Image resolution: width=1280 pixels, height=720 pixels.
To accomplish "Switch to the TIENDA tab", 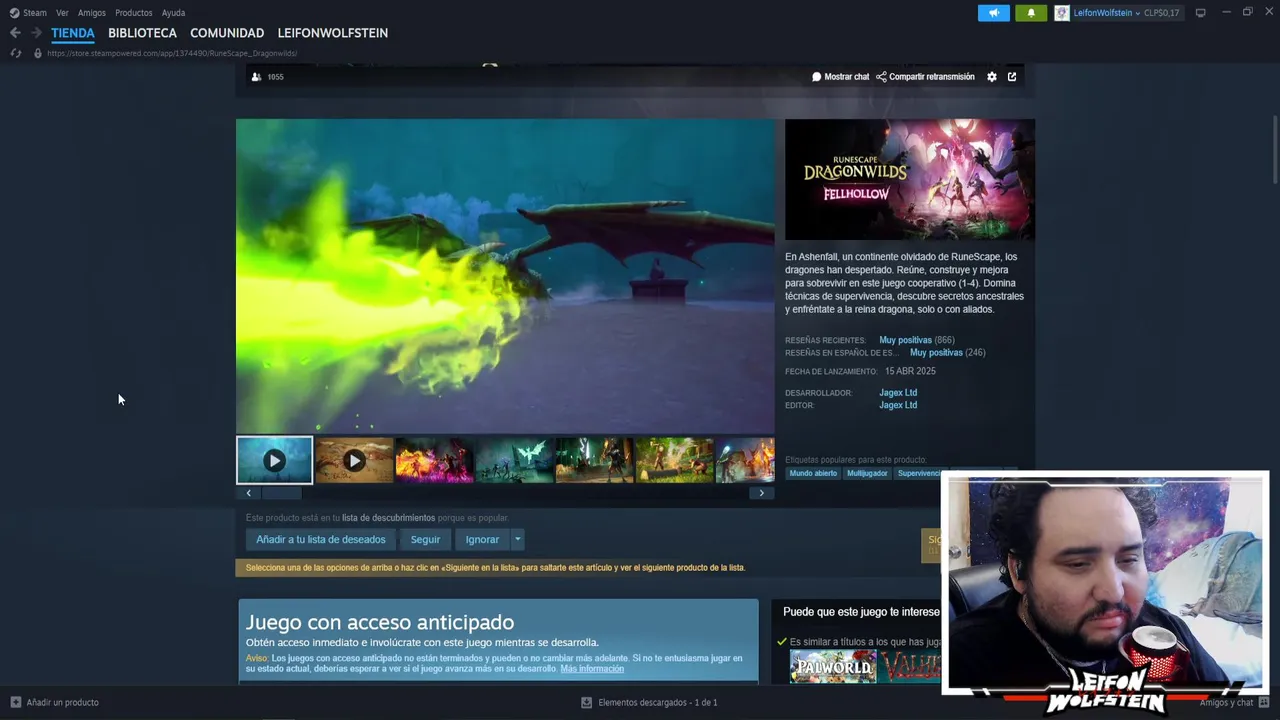I will [x=73, y=33].
